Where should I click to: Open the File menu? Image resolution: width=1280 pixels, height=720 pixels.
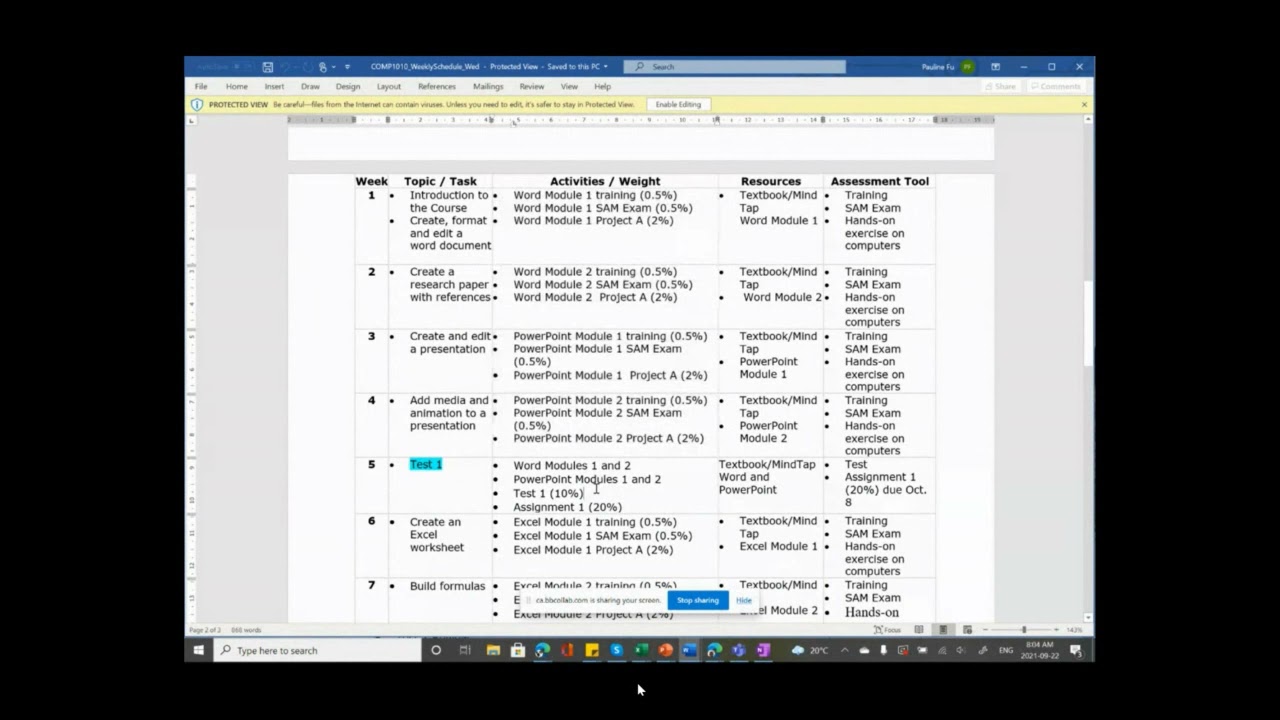[201, 87]
